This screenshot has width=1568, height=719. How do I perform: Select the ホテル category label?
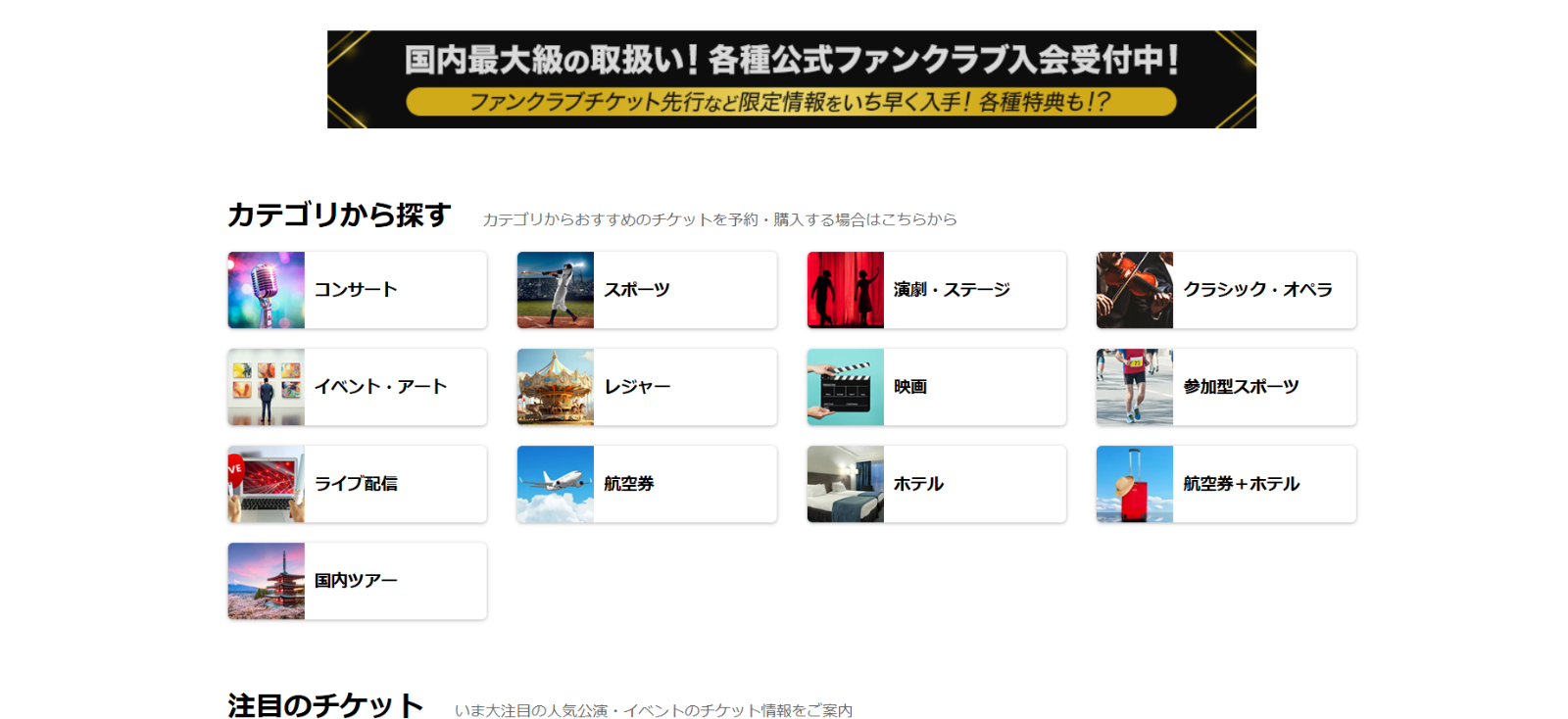pos(918,484)
